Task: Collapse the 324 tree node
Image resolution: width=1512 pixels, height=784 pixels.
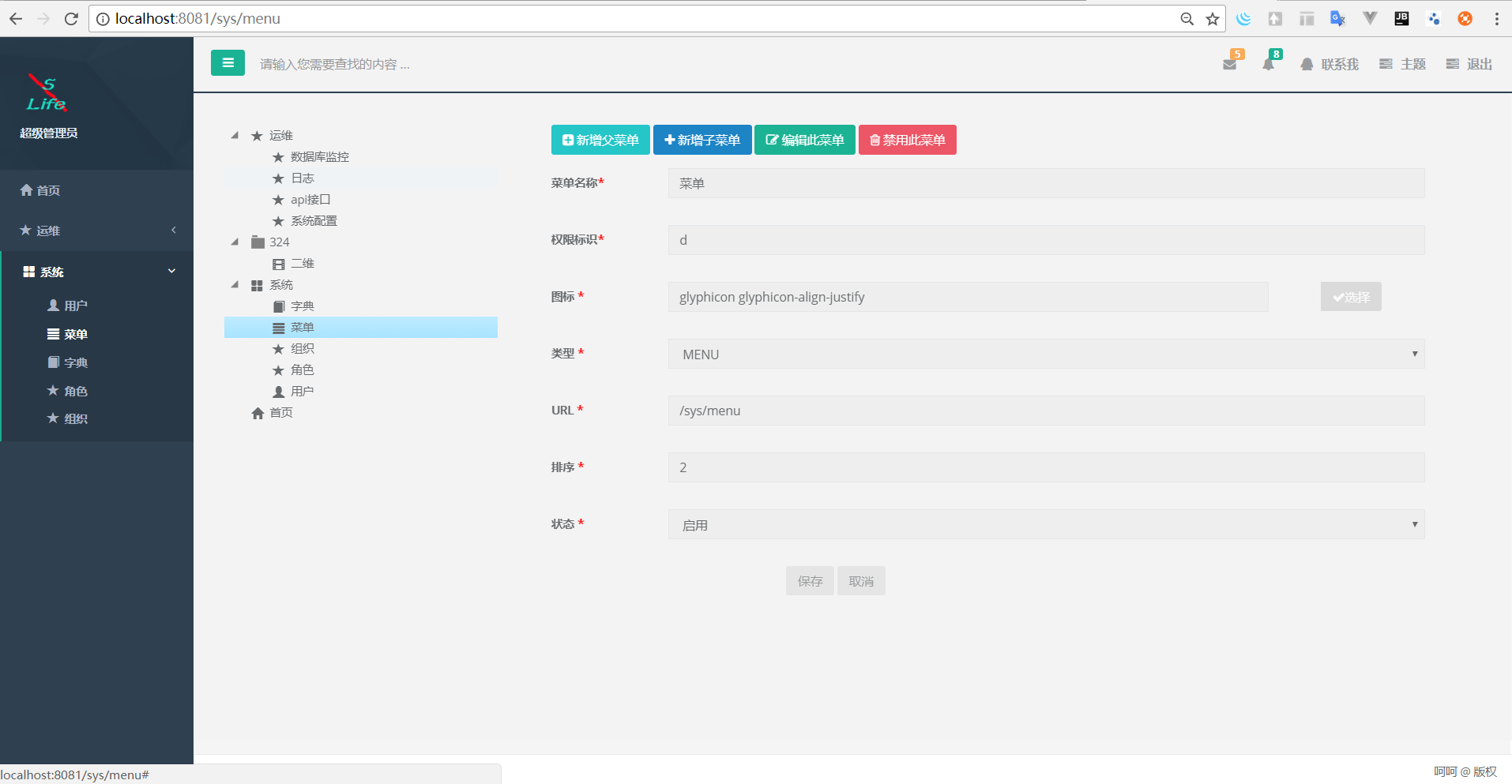Action: coord(235,242)
